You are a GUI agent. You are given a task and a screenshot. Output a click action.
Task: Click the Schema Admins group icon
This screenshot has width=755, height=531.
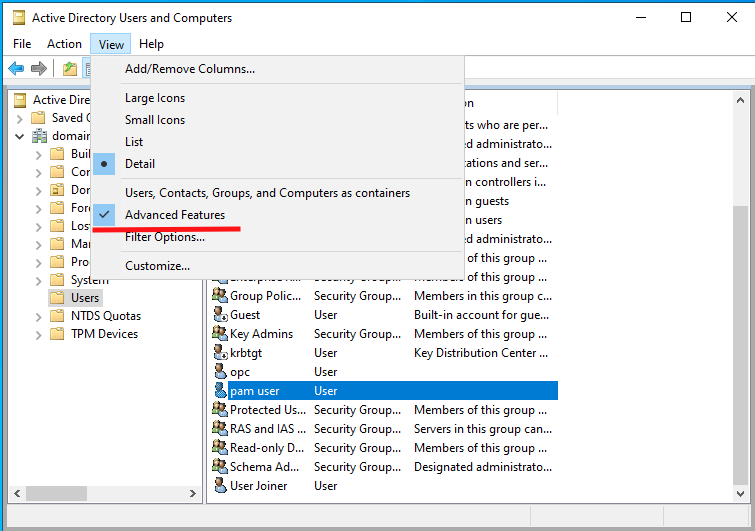tap(220, 466)
